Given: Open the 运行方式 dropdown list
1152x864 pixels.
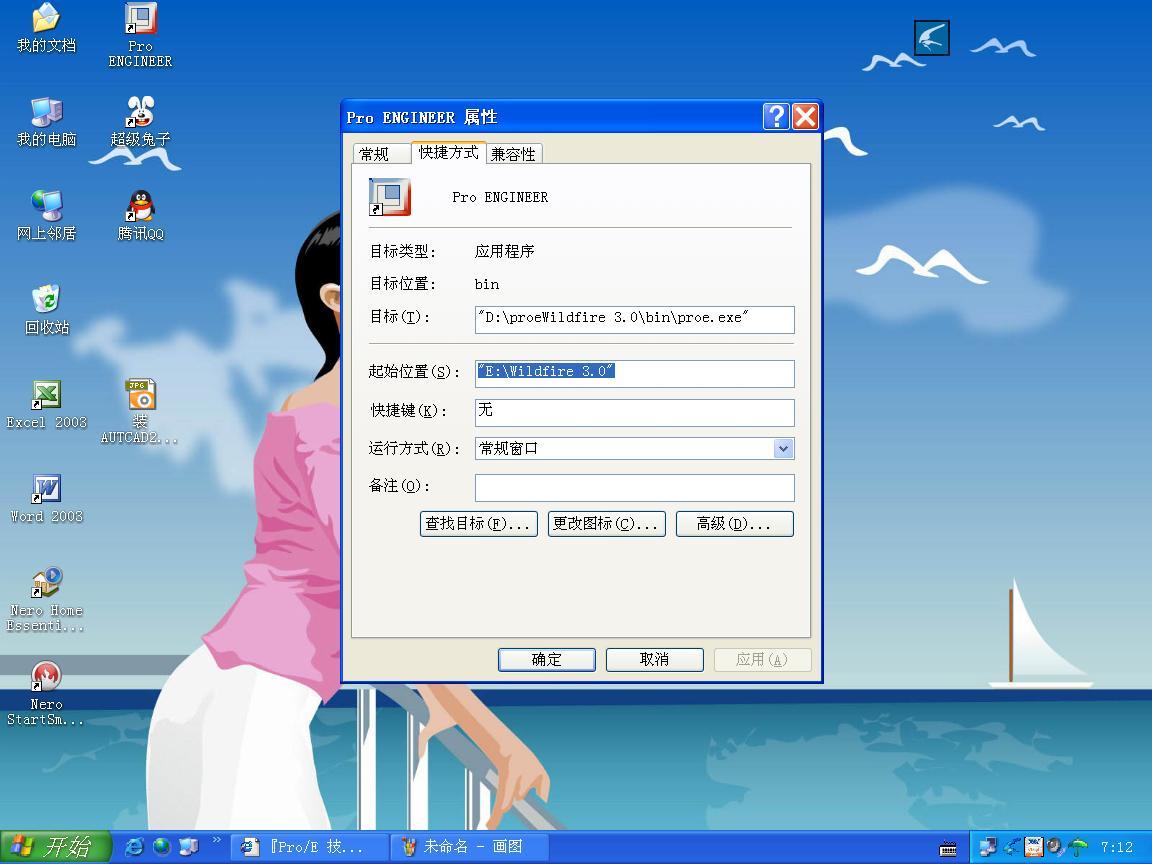Looking at the screenshot, I should 784,448.
